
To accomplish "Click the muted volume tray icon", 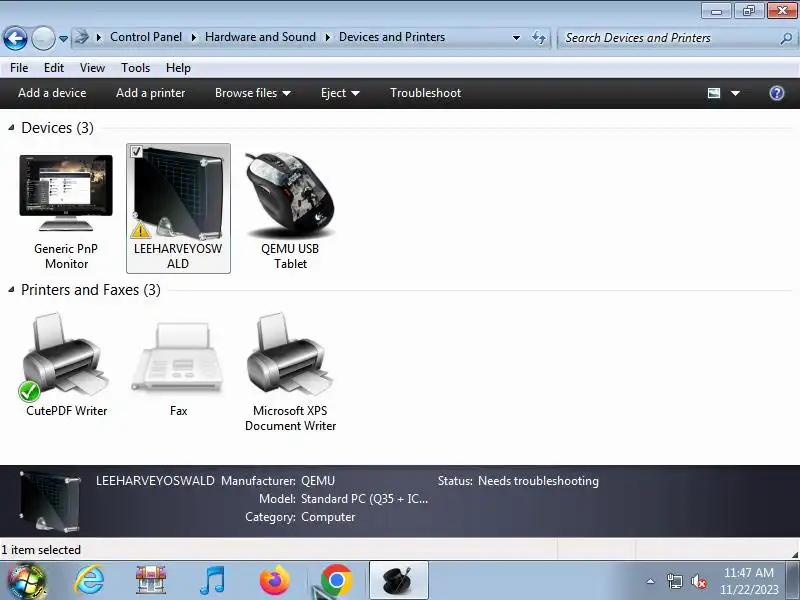I will tap(699, 581).
